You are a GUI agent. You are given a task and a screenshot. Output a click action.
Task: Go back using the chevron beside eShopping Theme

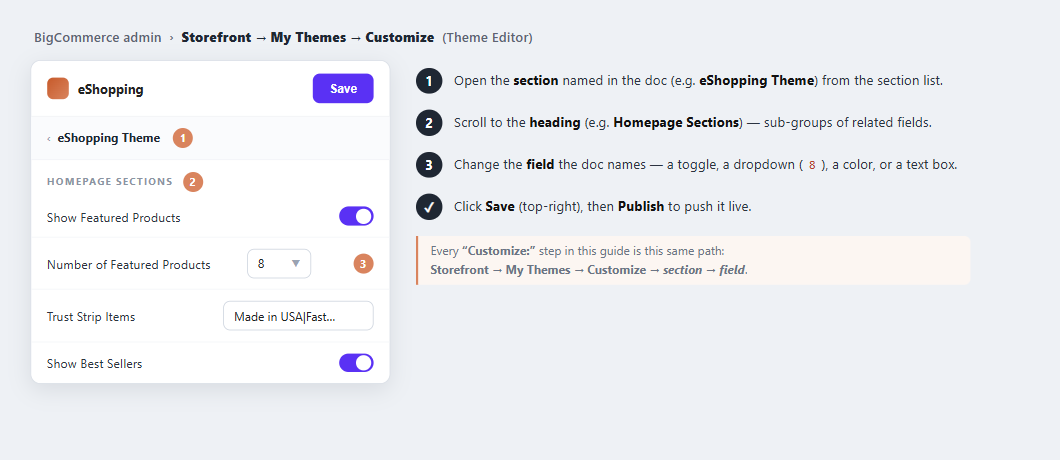pyautogui.click(x=49, y=139)
